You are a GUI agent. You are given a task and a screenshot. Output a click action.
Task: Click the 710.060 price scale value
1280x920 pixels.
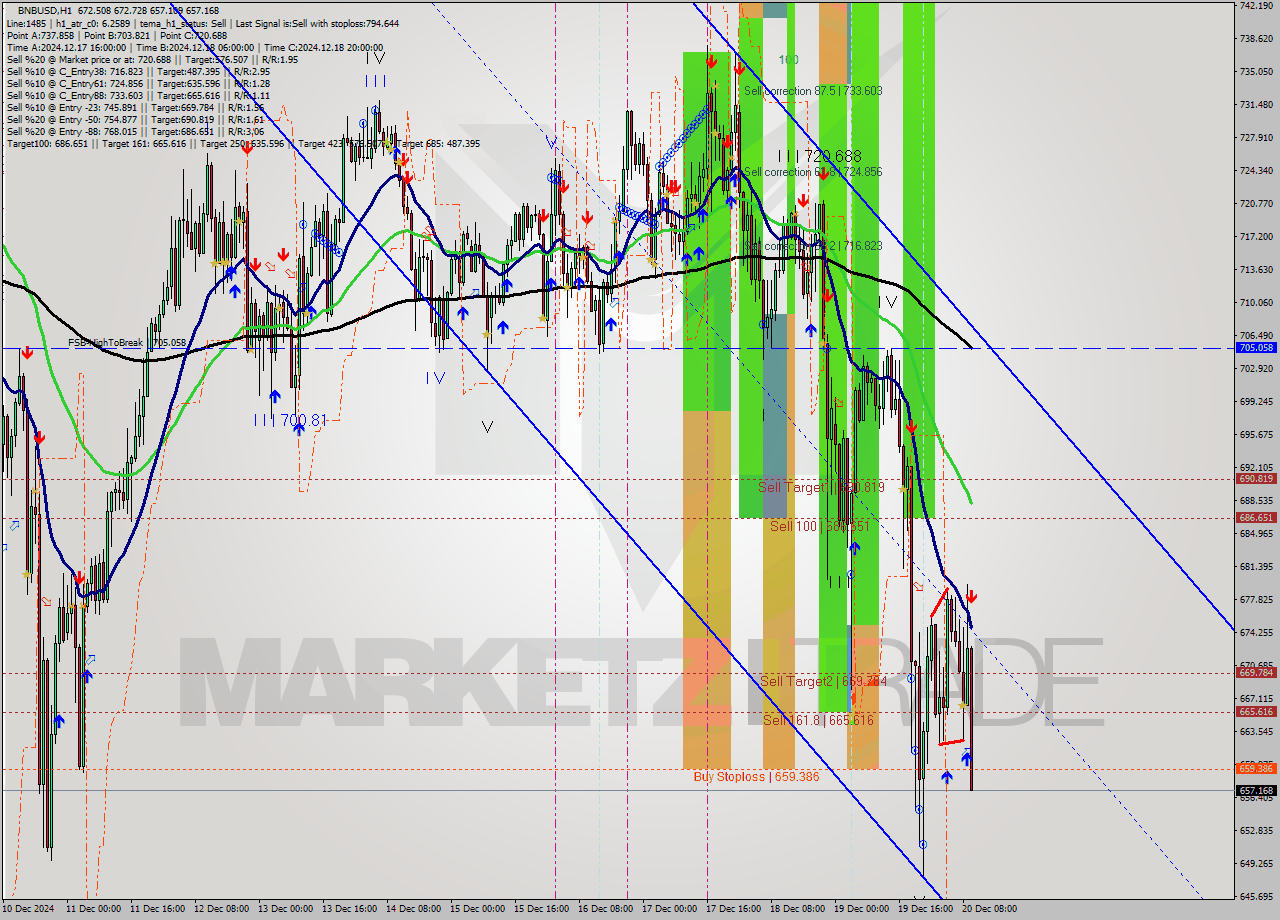coord(1255,303)
